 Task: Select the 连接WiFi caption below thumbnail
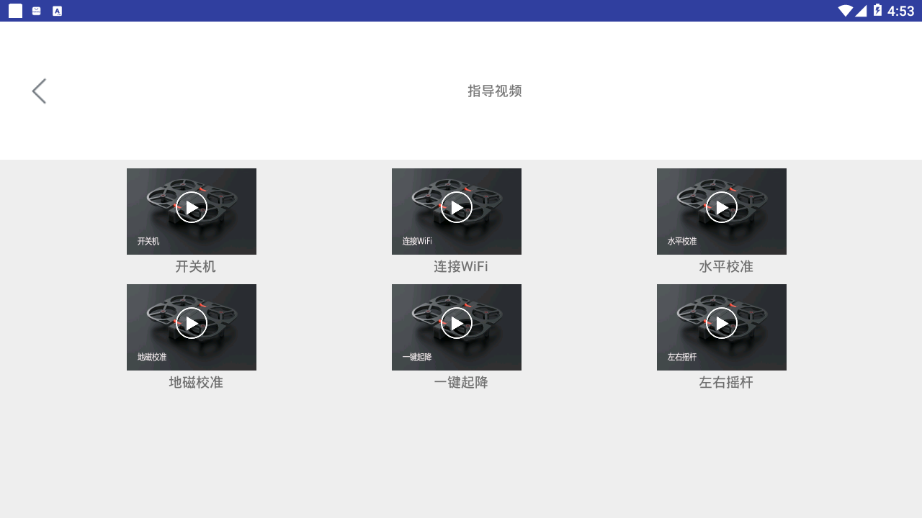click(460, 267)
